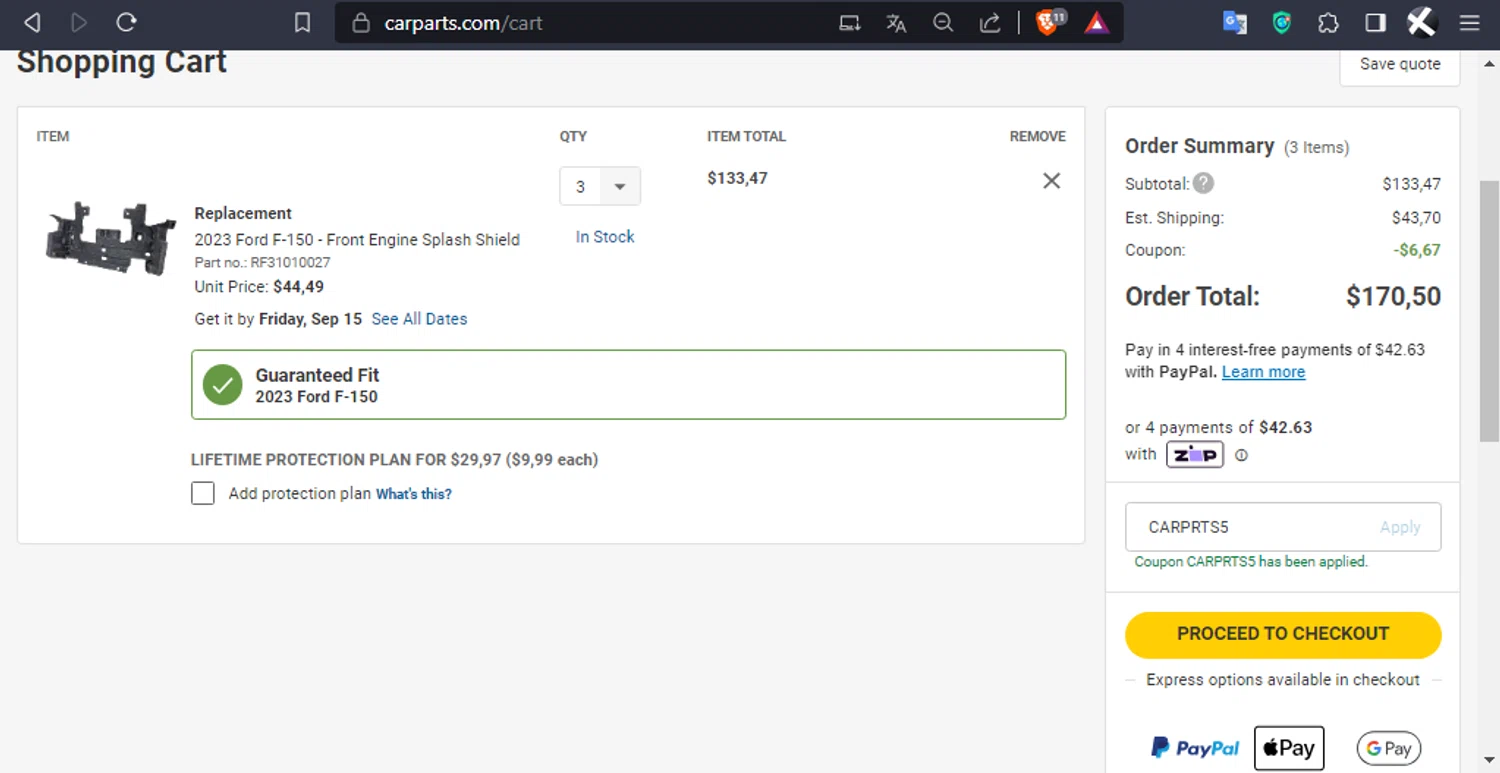Click the page vertical scrollbar
This screenshot has height=773, width=1500.
tap(1489, 311)
